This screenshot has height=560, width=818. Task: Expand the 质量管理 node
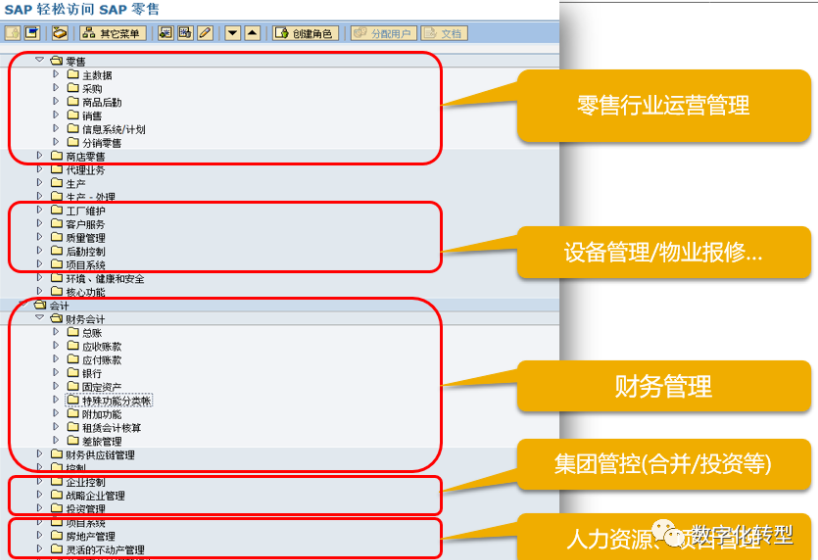click(x=40, y=237)
